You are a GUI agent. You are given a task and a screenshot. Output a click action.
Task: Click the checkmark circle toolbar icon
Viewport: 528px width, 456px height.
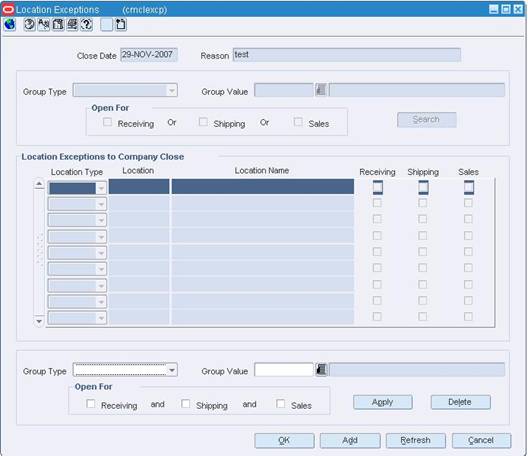[x=30, y=25]
